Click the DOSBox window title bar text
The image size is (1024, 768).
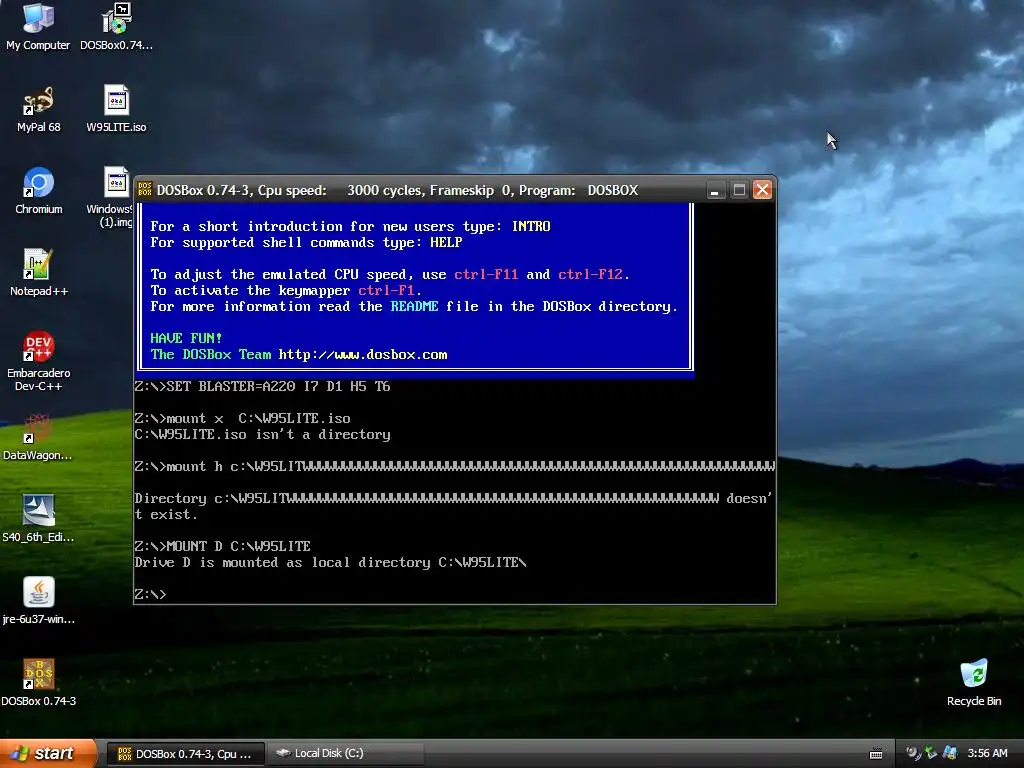397,191
